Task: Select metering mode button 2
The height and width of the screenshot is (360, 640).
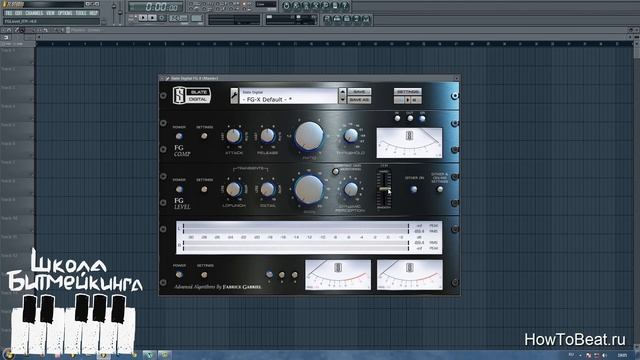Action: tap(282, 275)
